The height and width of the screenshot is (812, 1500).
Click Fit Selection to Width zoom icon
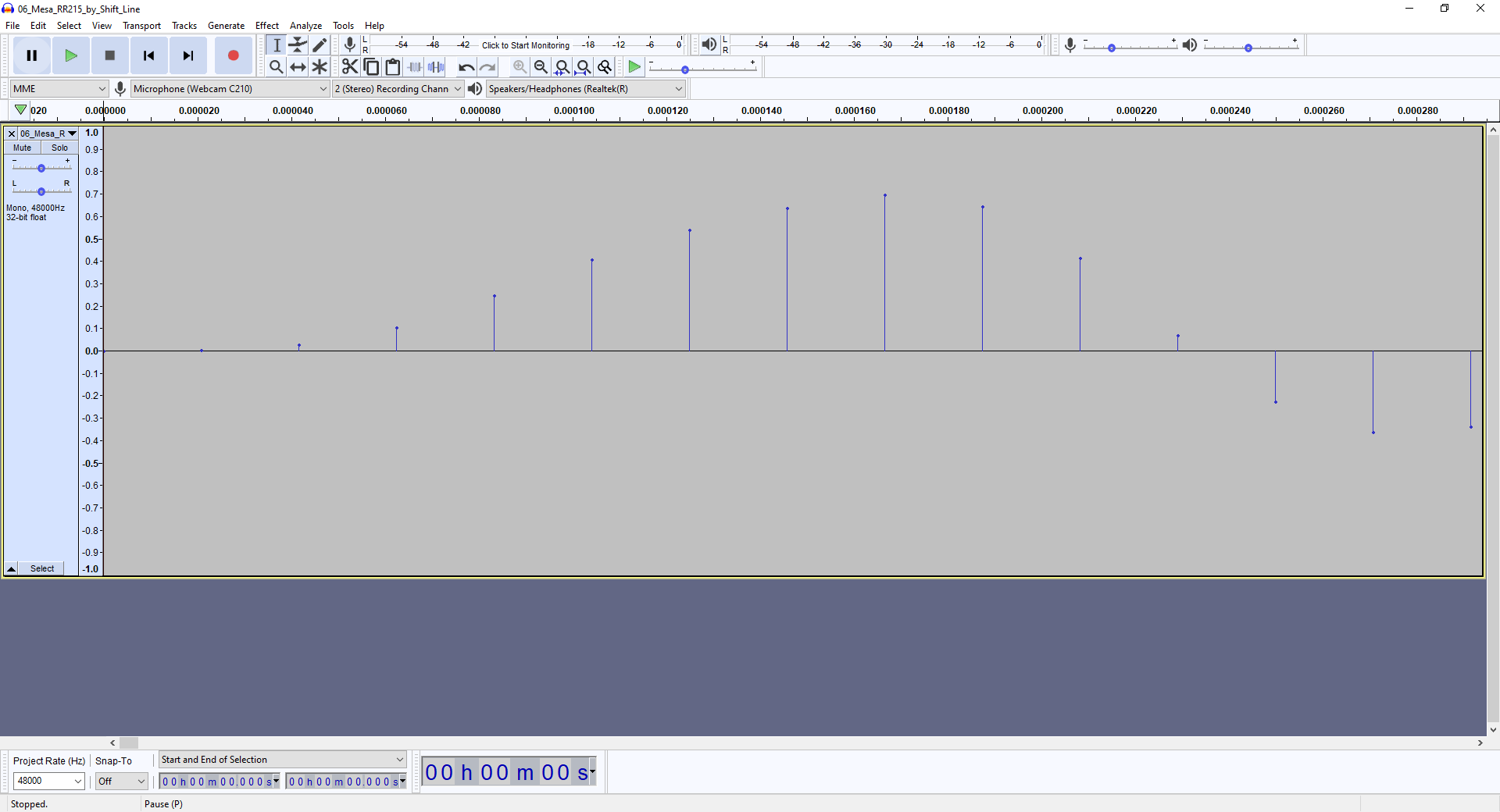point(562,67)
